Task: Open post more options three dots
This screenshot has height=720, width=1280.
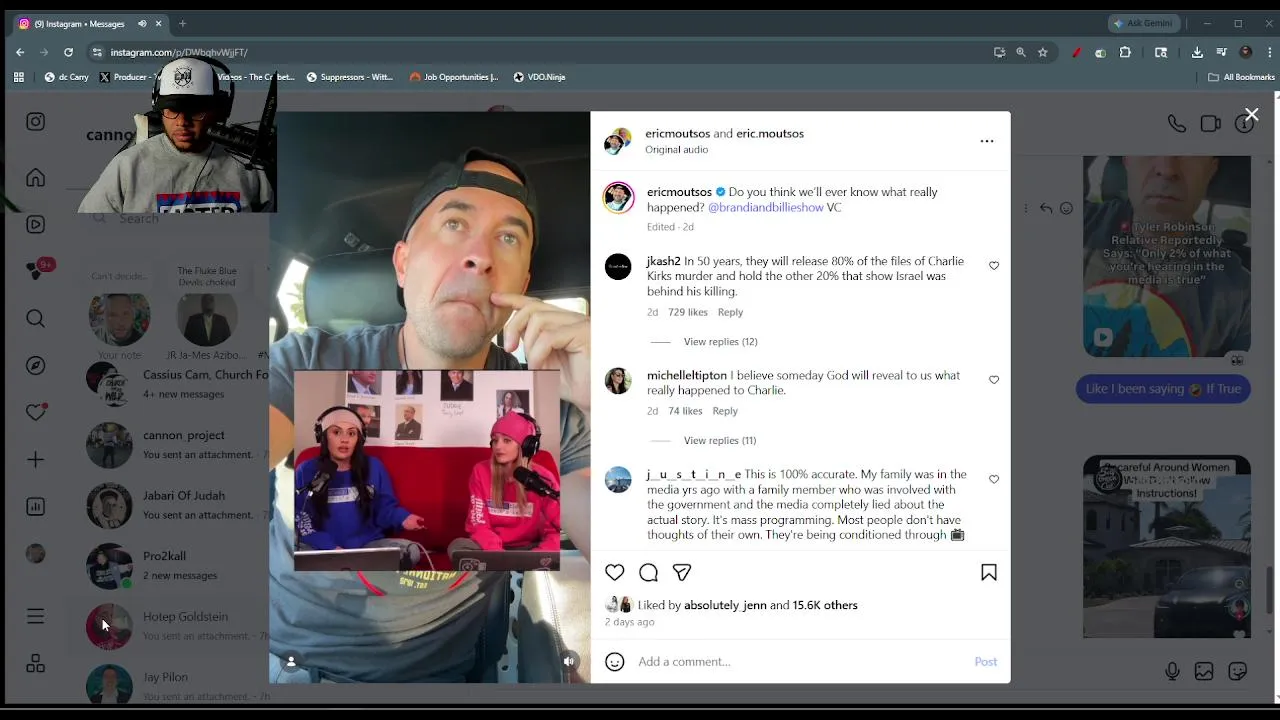Action: 987,141
